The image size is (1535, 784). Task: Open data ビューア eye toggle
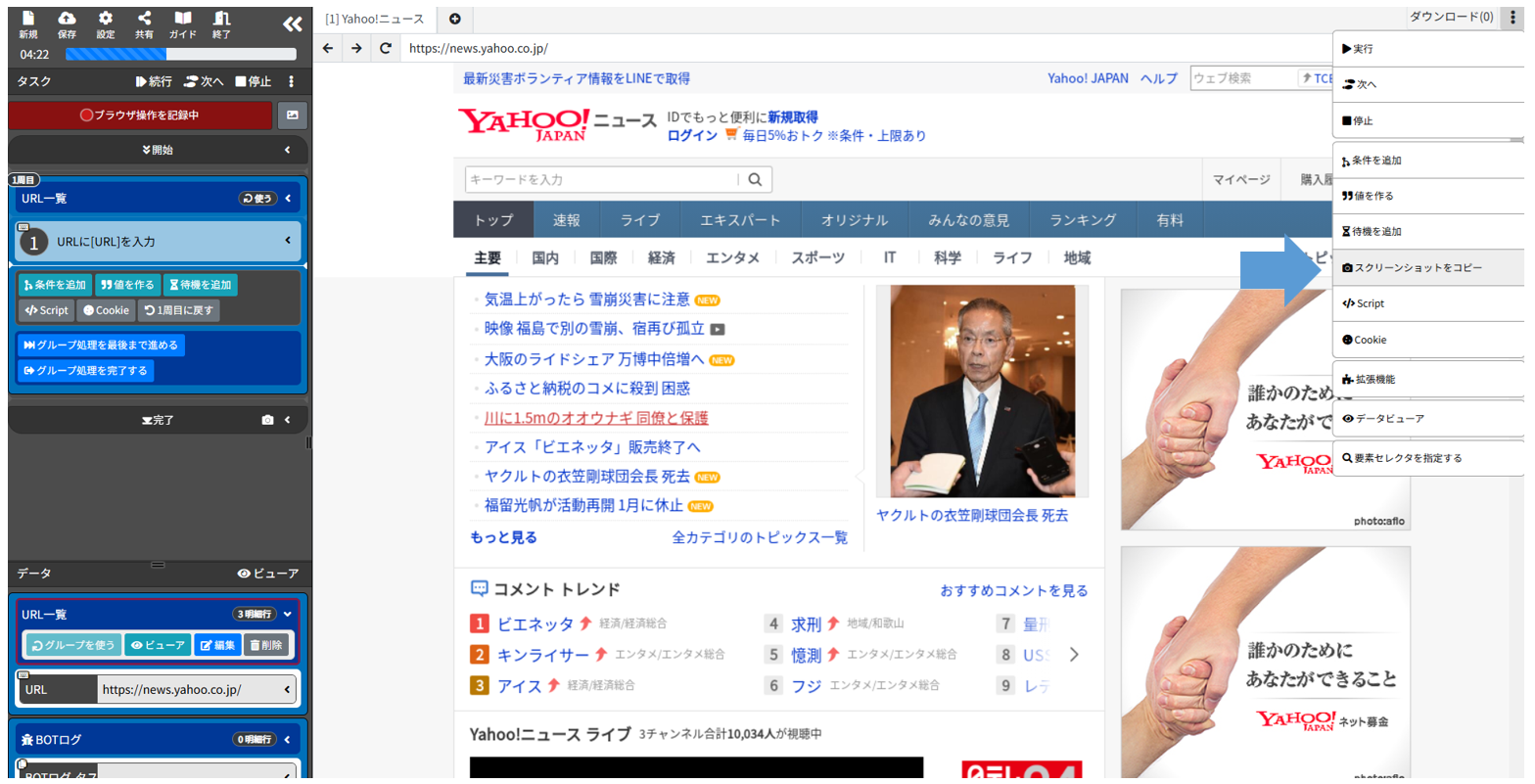pyautogui.click(x=268, y=574)
